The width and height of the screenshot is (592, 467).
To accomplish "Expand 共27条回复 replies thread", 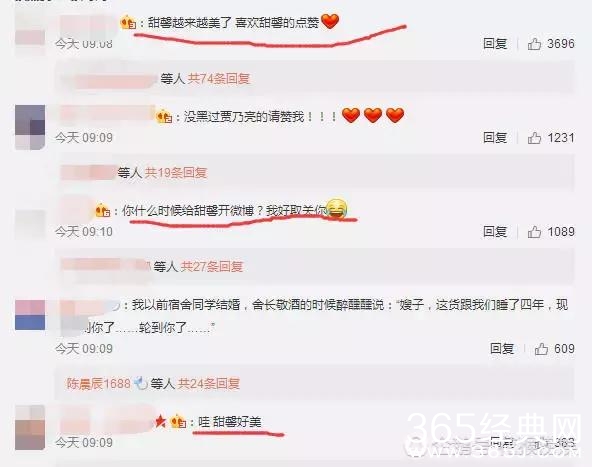I will (211, 267).
